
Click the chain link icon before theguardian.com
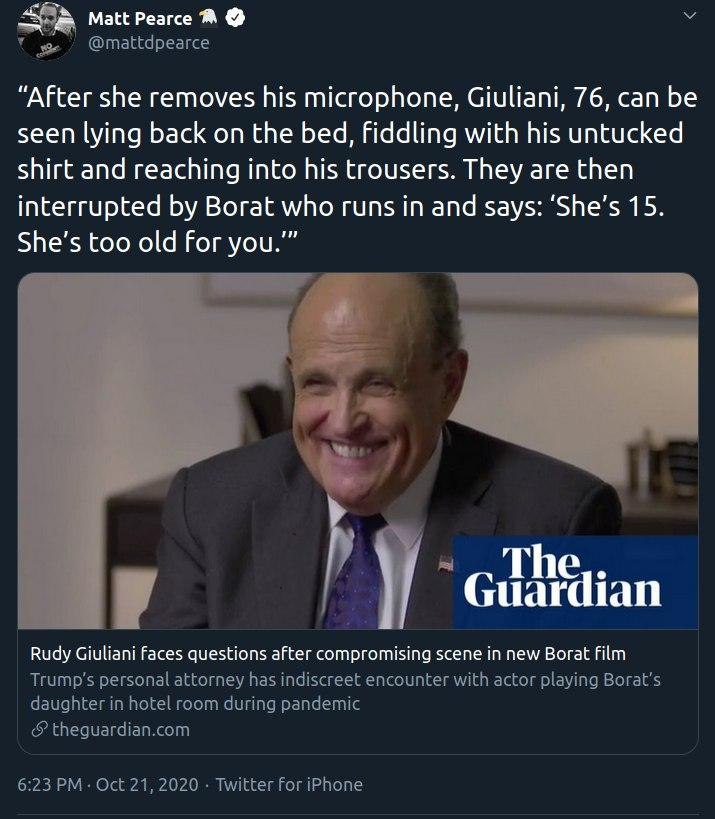(x=40, y=729)
